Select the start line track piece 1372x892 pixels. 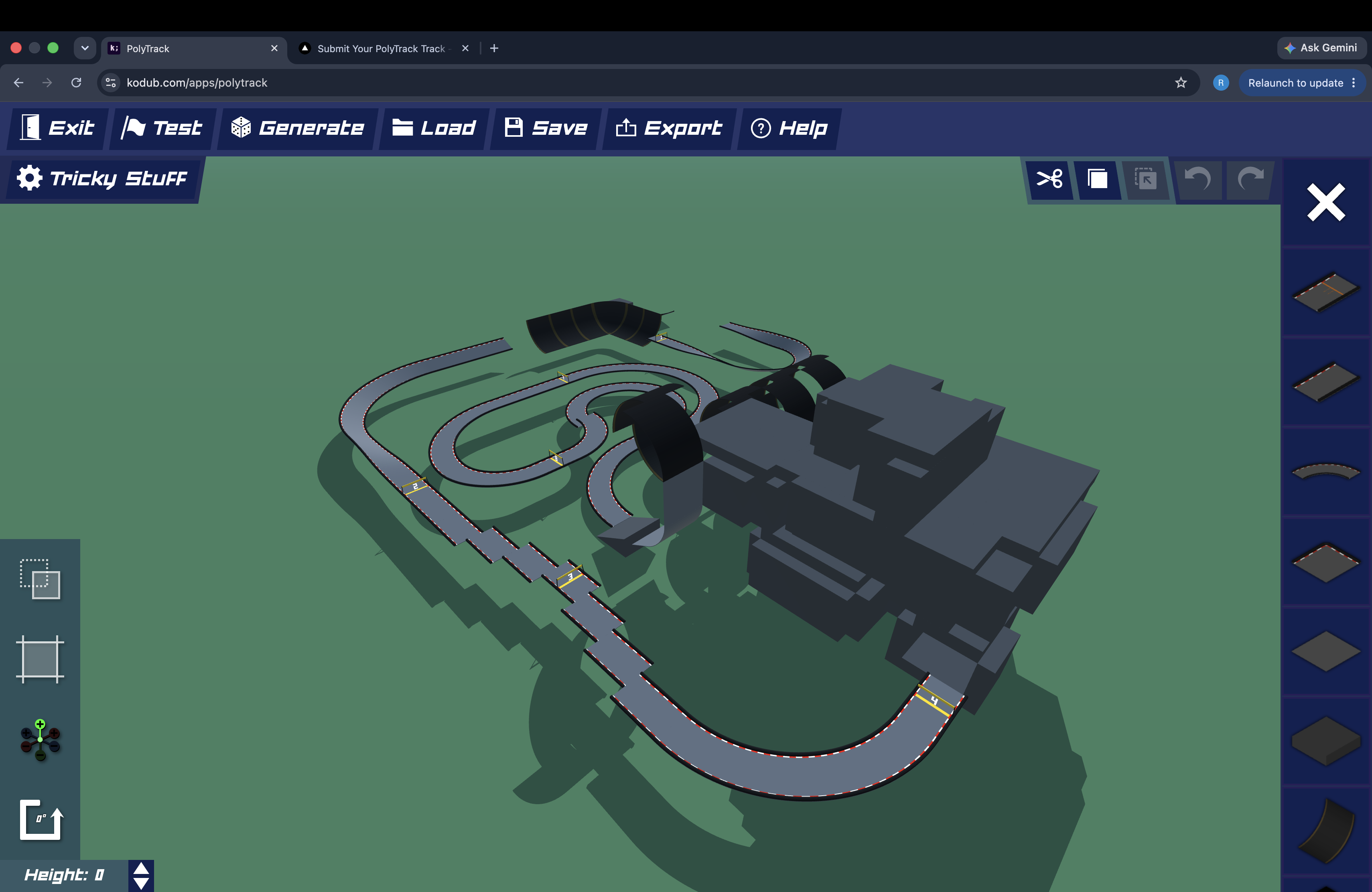(1326, 292)
